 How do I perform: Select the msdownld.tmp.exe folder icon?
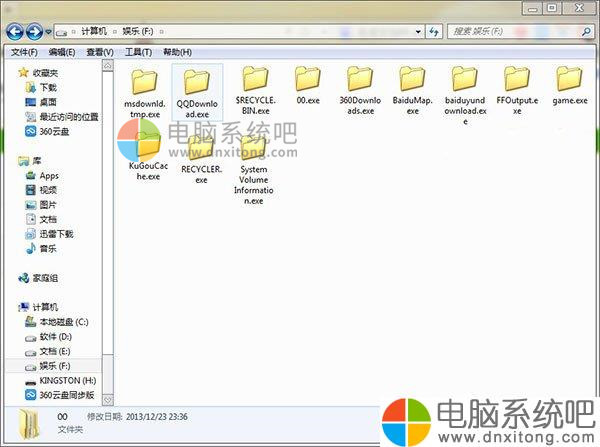tap(145, 82)
